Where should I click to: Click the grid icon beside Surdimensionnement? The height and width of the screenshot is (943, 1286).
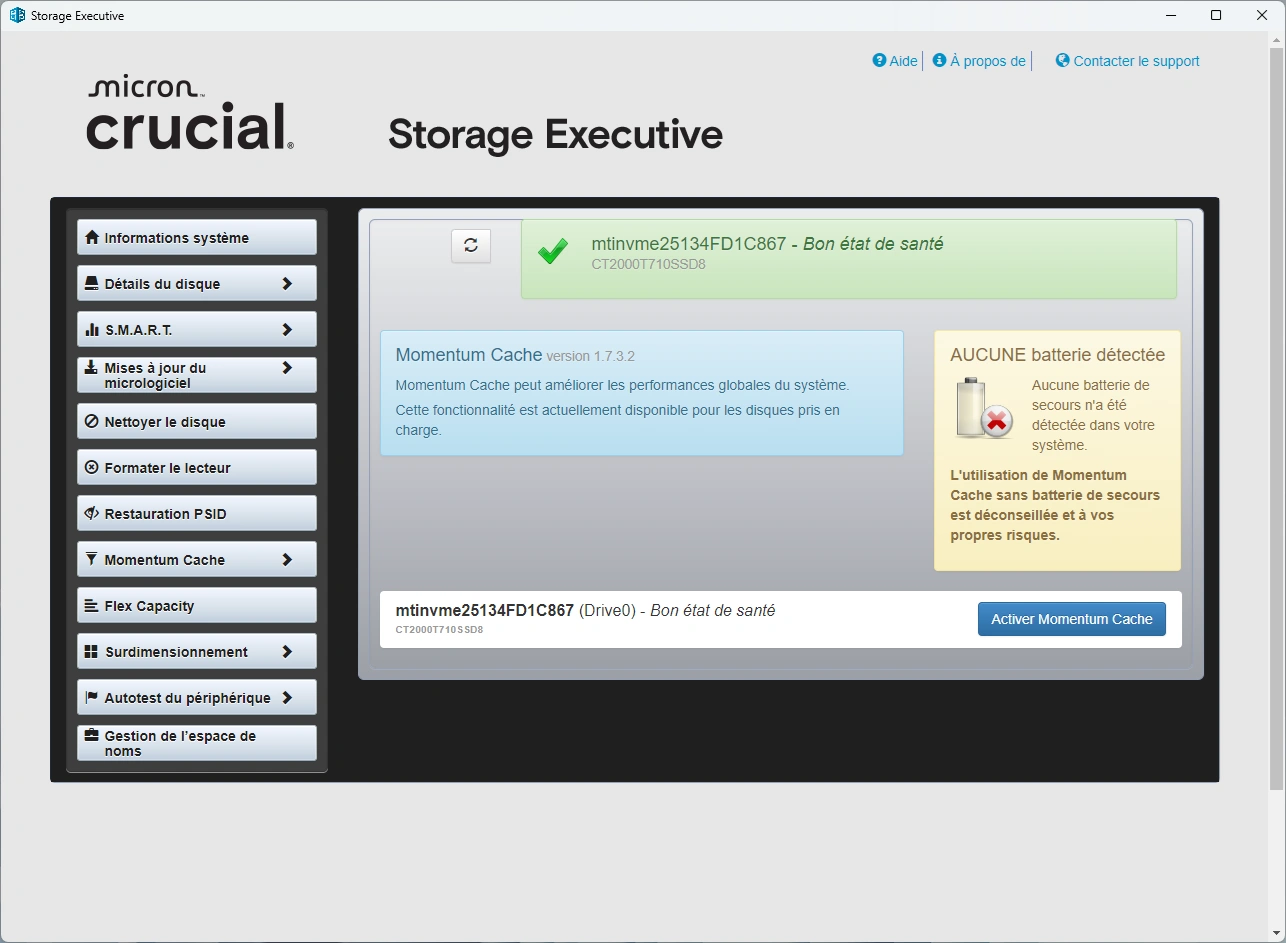point(92,652)
